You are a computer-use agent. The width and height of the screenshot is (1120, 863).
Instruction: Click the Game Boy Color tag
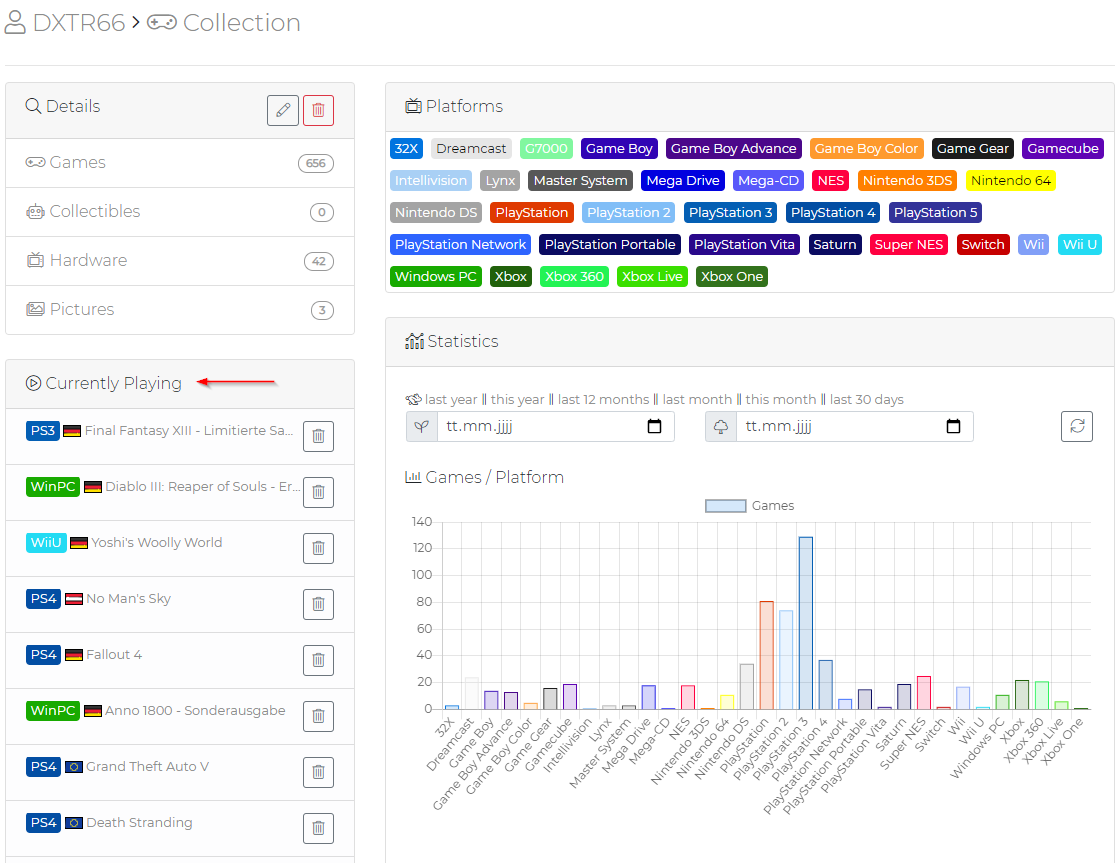866,149
